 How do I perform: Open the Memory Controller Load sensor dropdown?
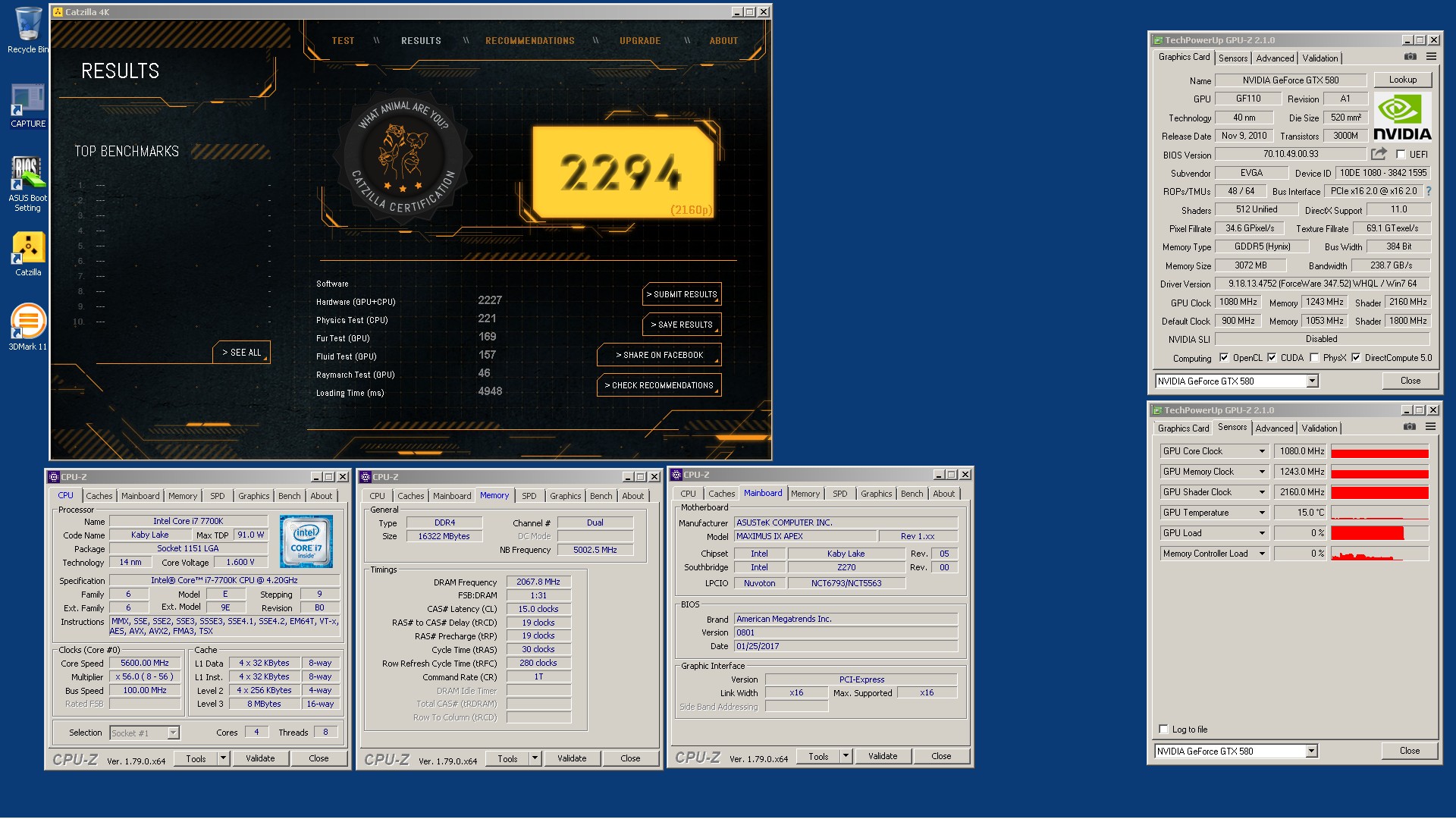(x=1262, y=554)
